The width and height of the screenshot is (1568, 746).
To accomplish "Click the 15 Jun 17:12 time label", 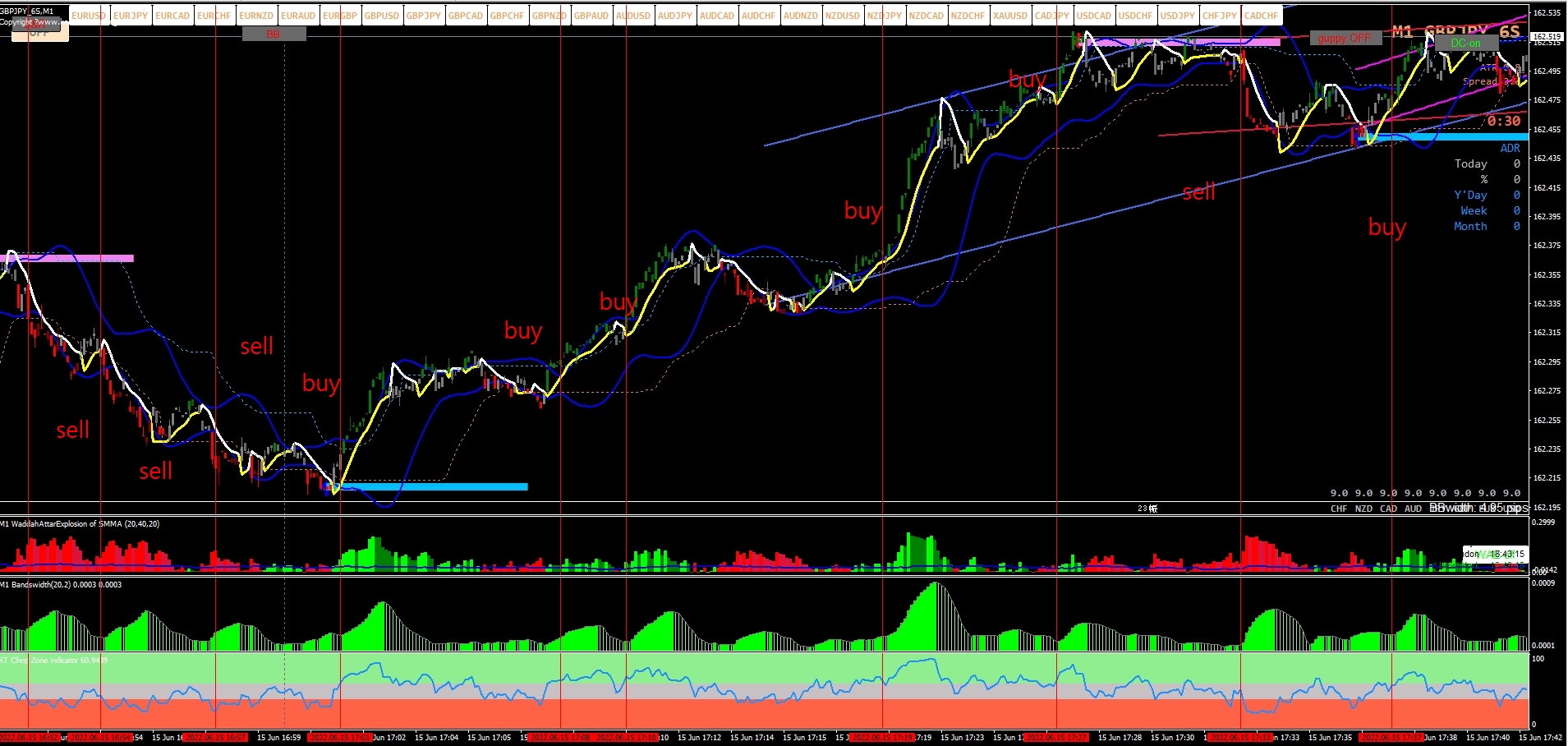I will [x=699, y=738].
